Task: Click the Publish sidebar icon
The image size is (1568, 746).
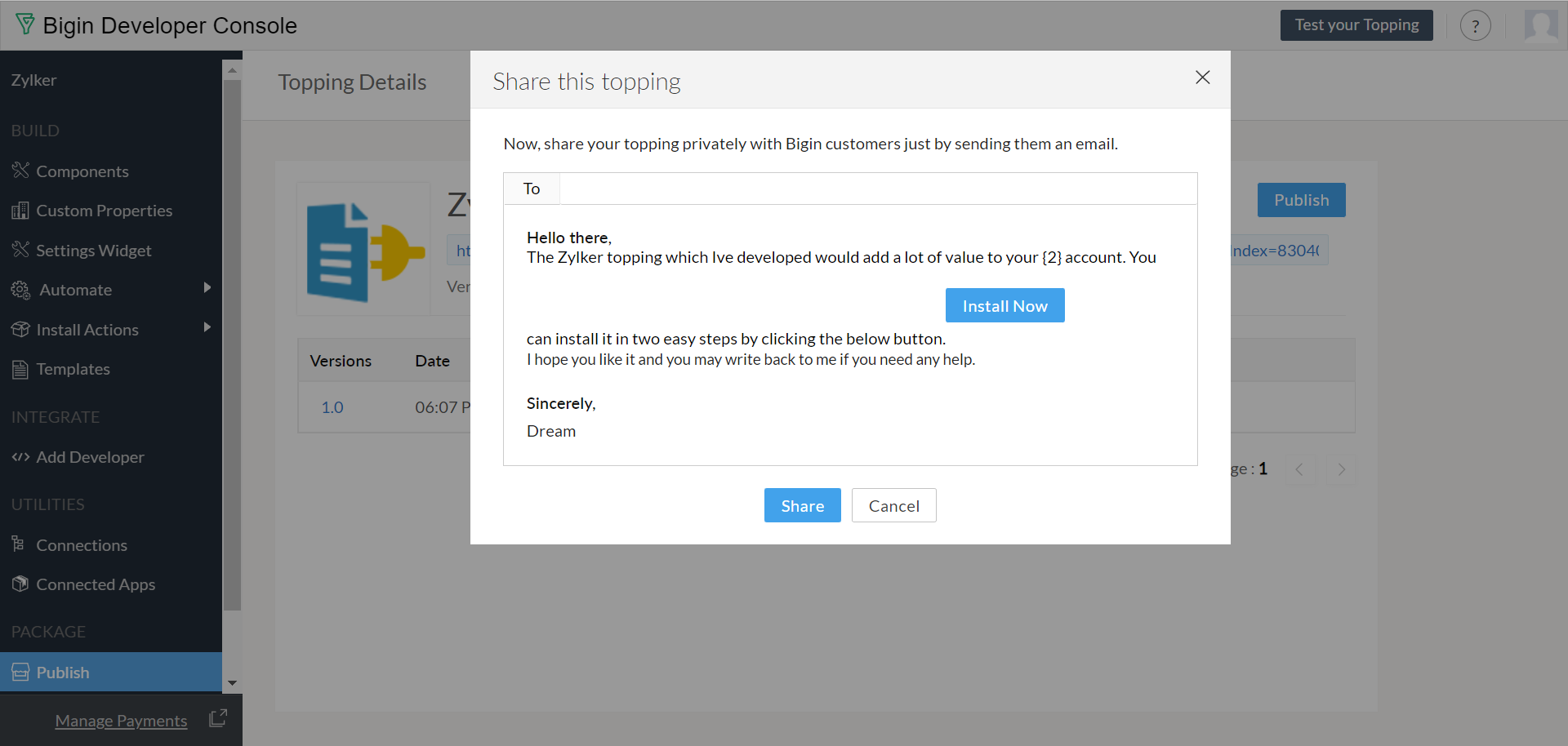Action: coord(20,673)
